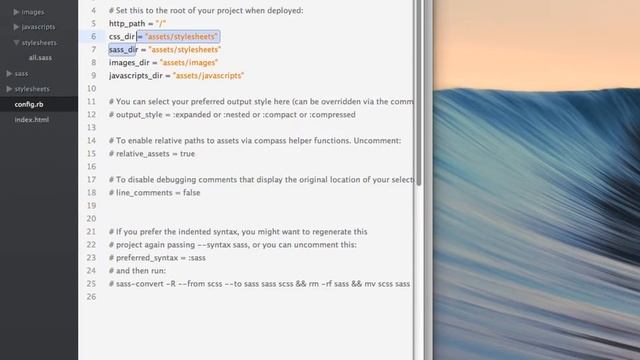Click the highlighted "assets/stylesheets" on line 6
The image size is (640, 360).
tap(181, 37)
